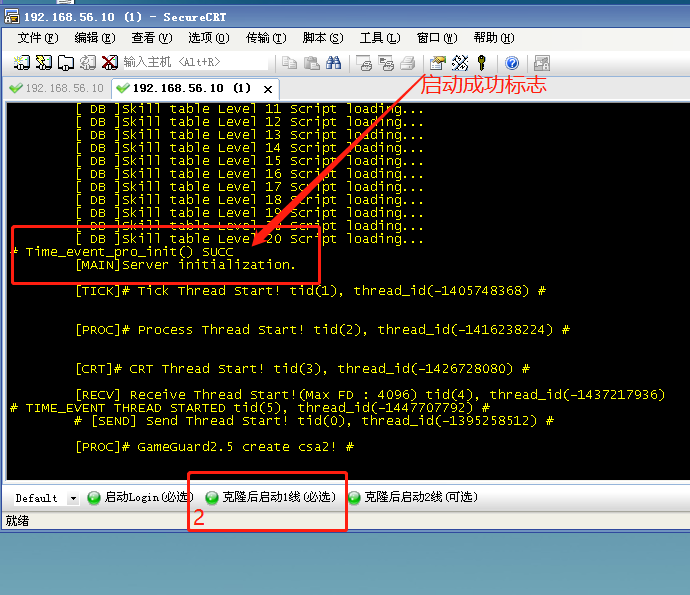Click the Paste clipboard icon
This screenshot has width=690, height=595.
click(312, 63)
